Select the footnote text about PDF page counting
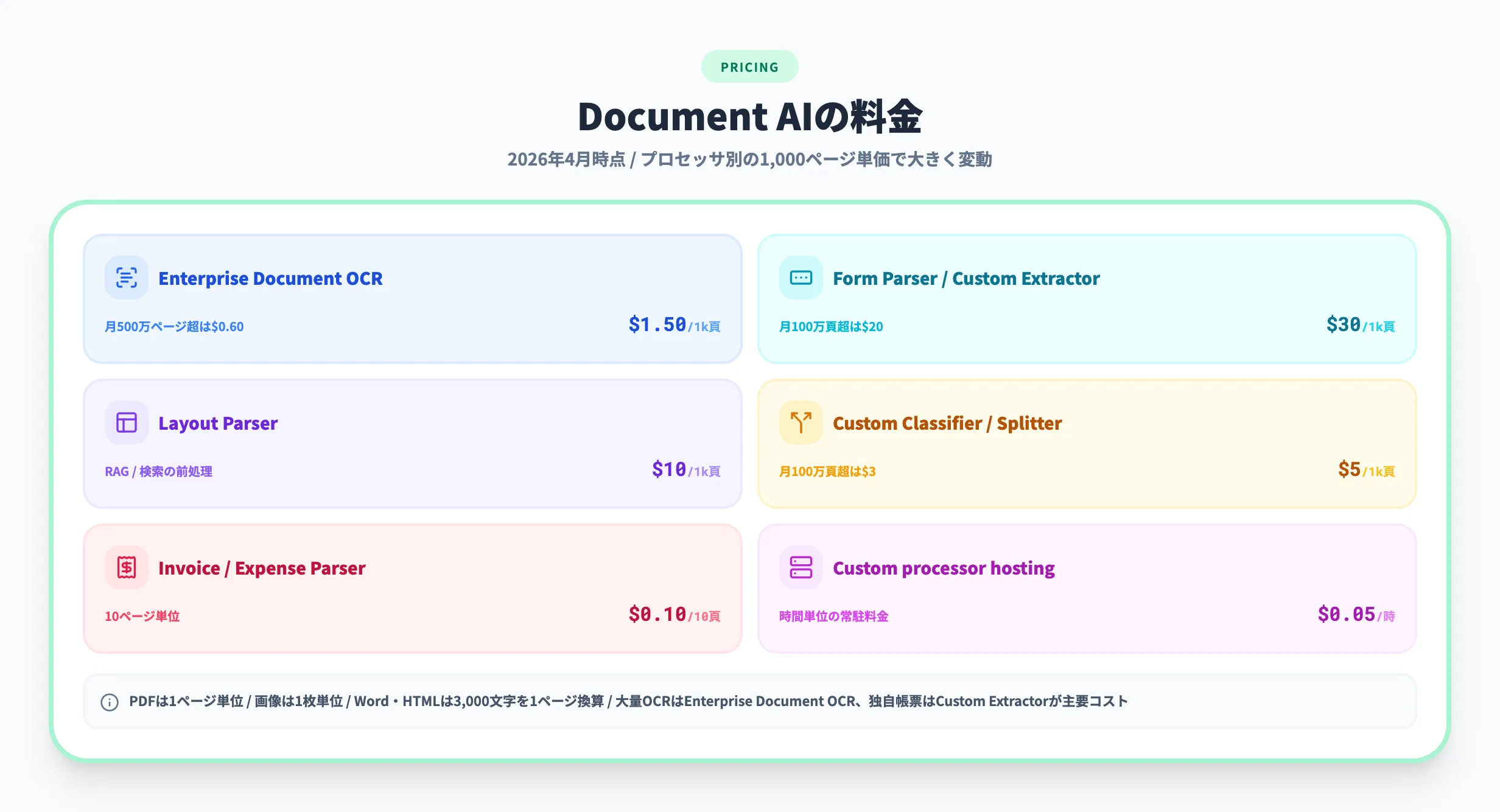Viewport: 1500px width, 812px height. [628, 701]
